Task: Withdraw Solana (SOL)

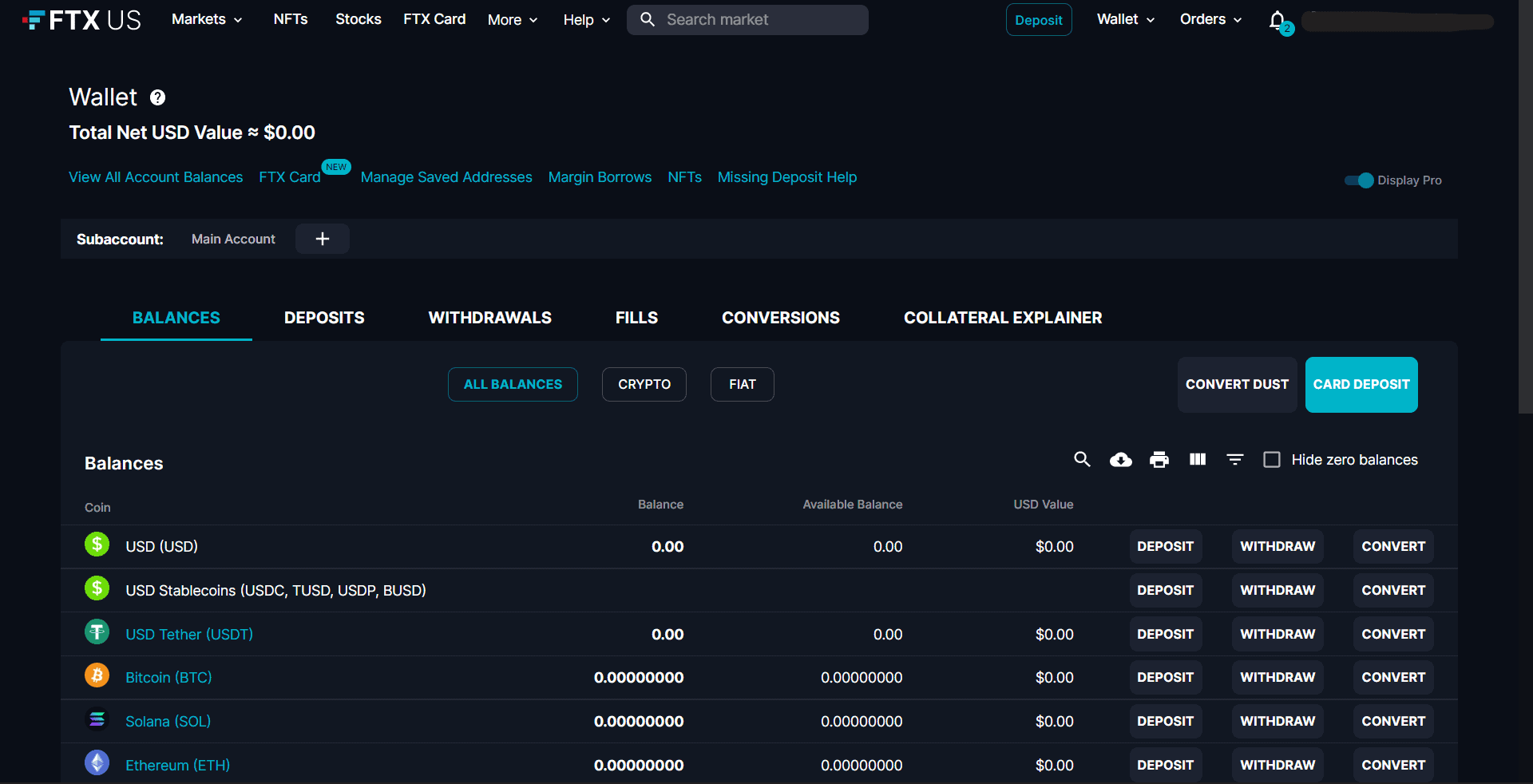Action: [x=1277, y=721]
